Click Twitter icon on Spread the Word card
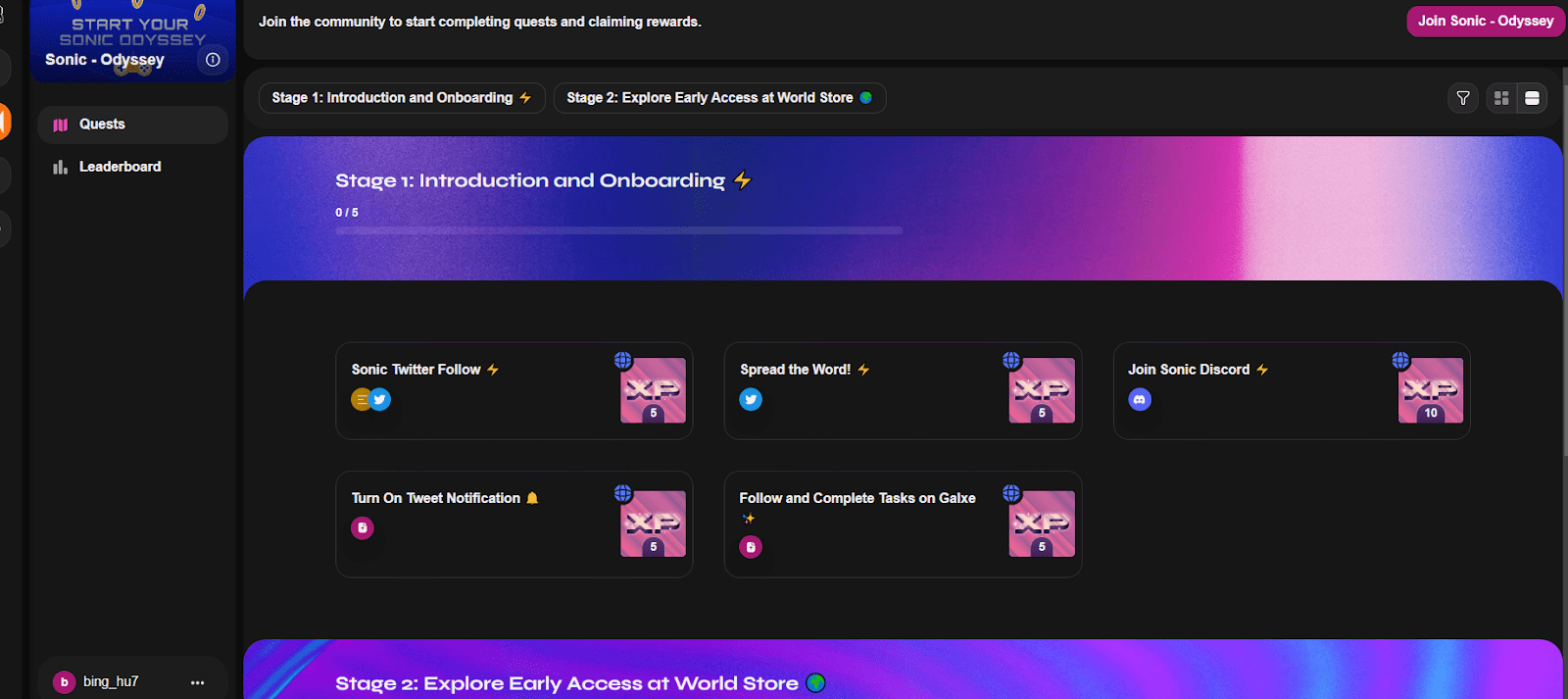Screen dimensions: 1568x699 [751, 399]
